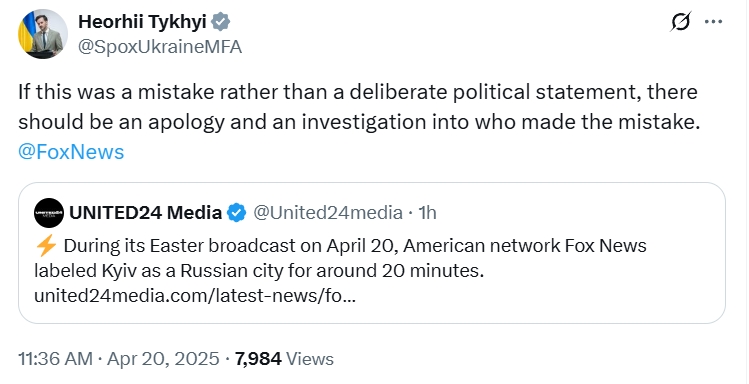Open the @United24media handle in quoted post

coord(327,213)
